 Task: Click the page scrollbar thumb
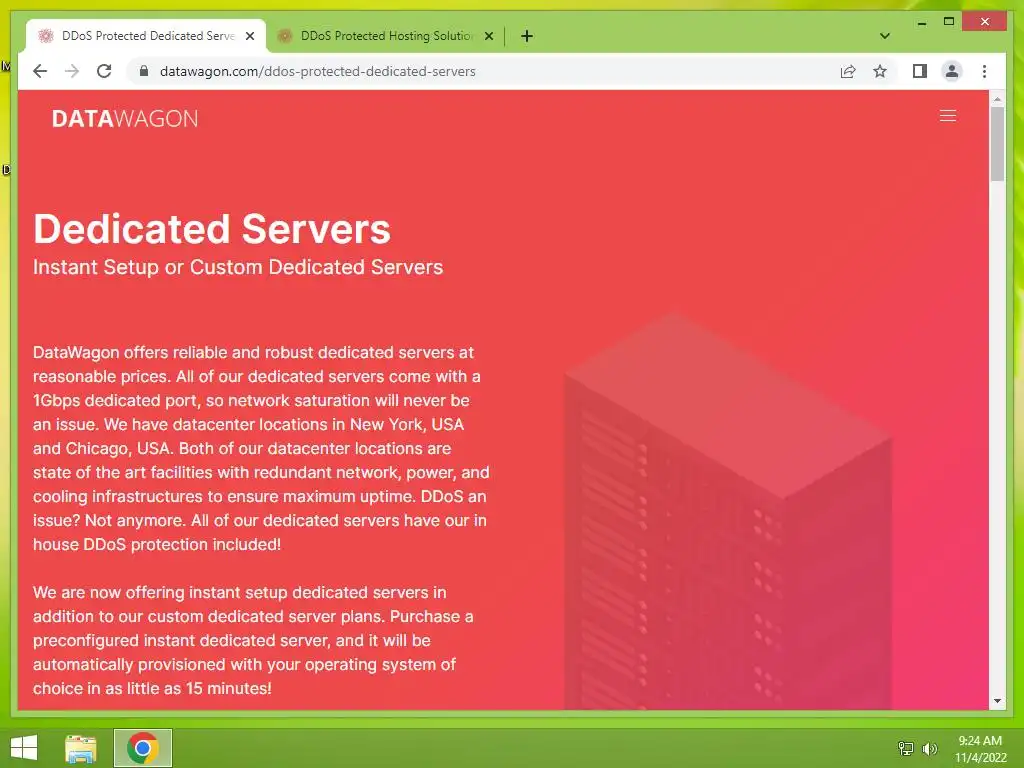[997, 144]
